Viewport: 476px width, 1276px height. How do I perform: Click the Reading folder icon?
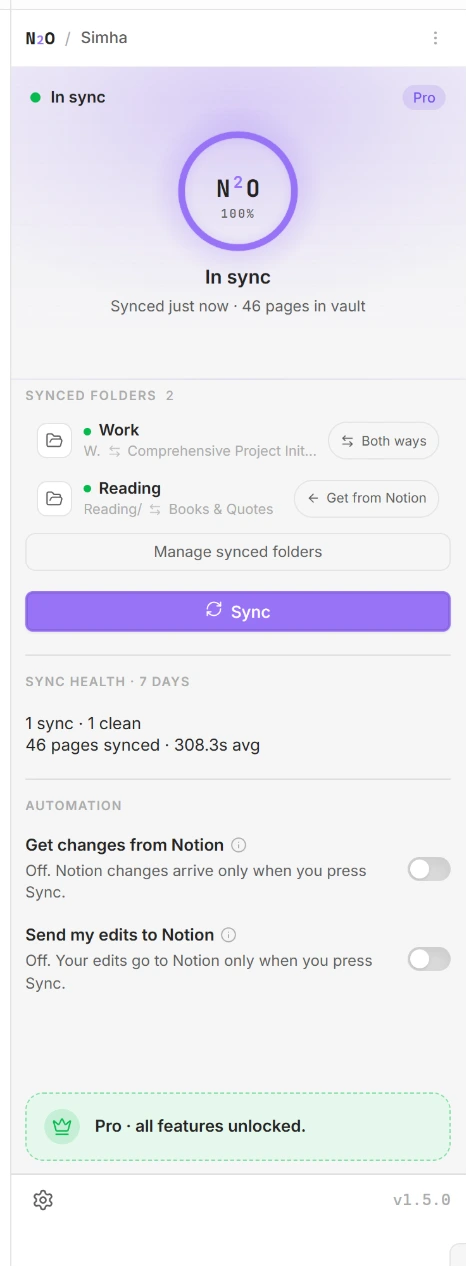tap(54, 498)
